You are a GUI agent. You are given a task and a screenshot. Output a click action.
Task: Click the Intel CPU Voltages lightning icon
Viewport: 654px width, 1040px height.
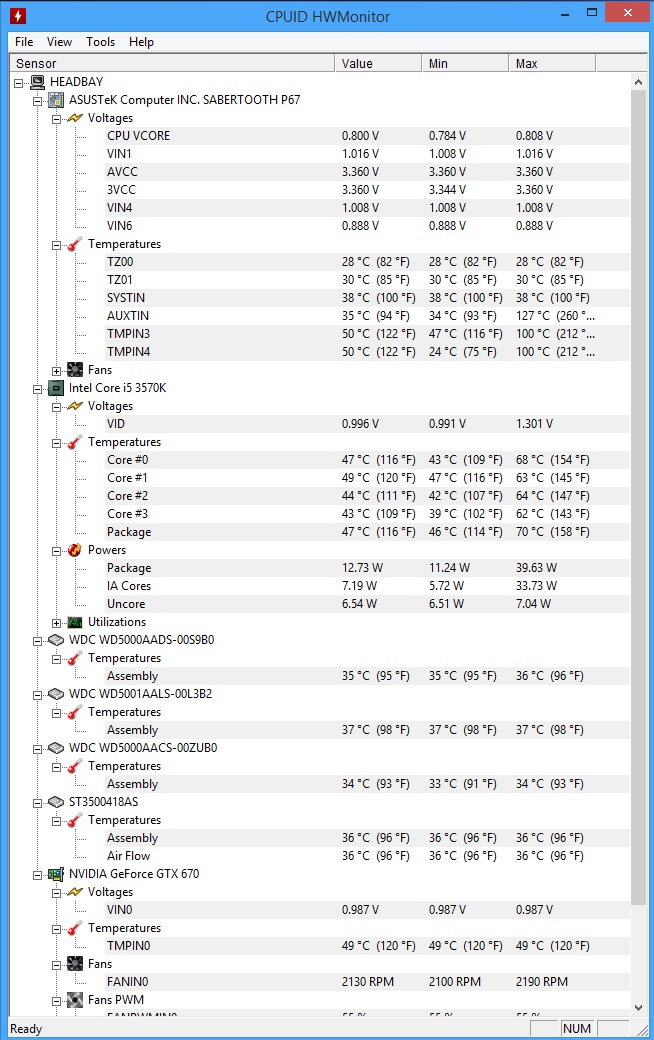75,406
